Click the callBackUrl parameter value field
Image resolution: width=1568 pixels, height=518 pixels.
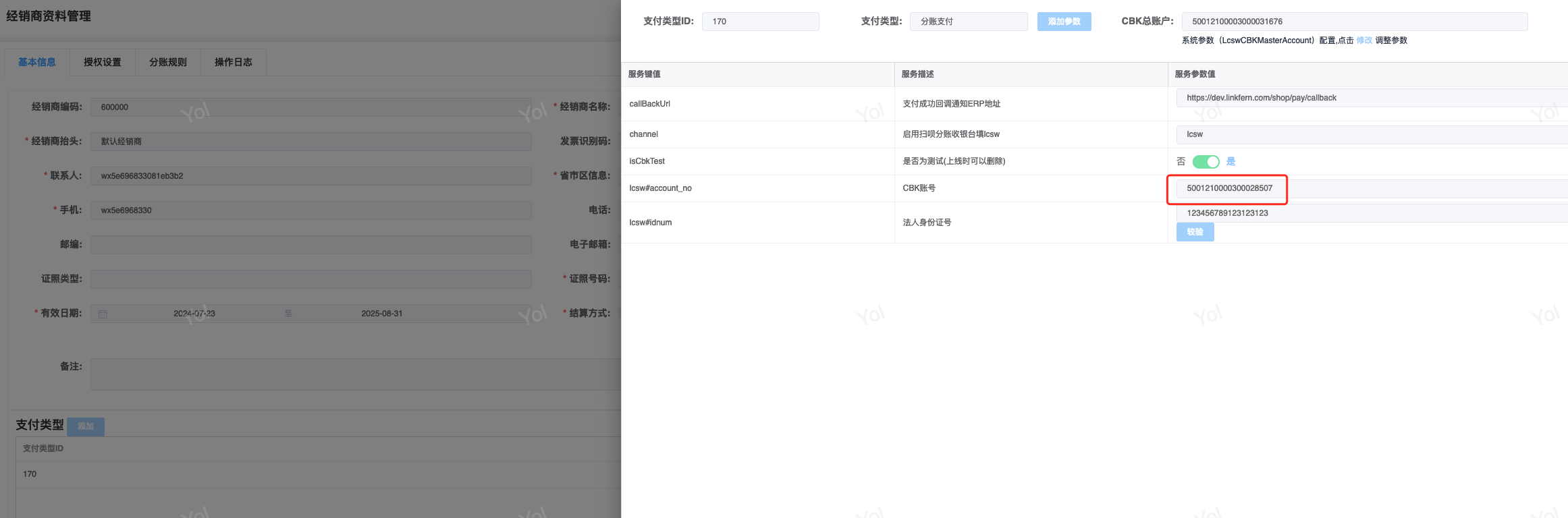[1370, 98]
